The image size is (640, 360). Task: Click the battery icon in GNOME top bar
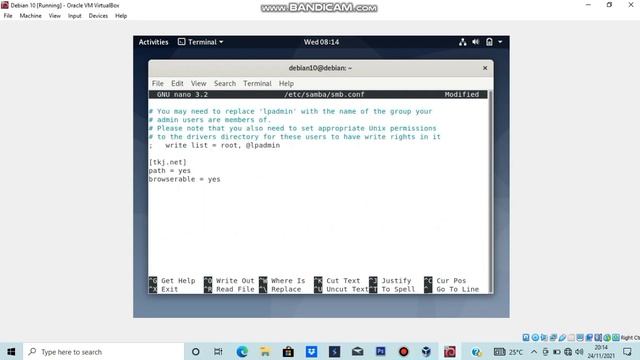pos(489,42)
